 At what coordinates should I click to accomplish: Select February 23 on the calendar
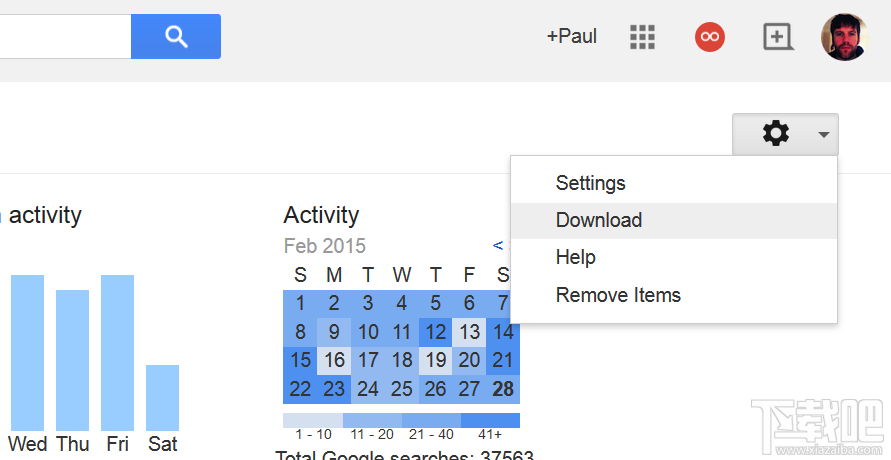(x=334, y=389)
